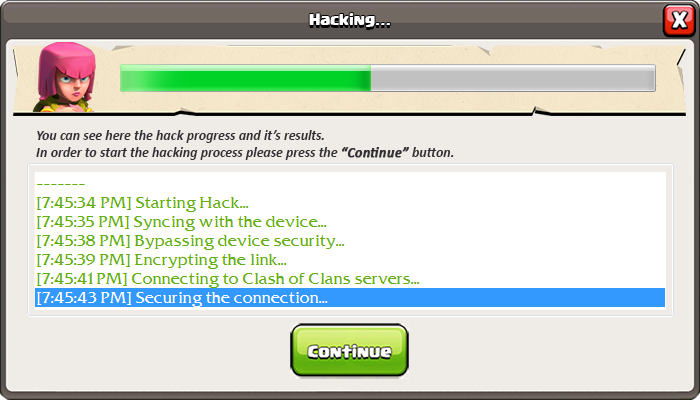Image resolution: width=700 pixels, height=400 pixels.
Task: Click the word "results" in the instruction text
Action: click(305, 135)
